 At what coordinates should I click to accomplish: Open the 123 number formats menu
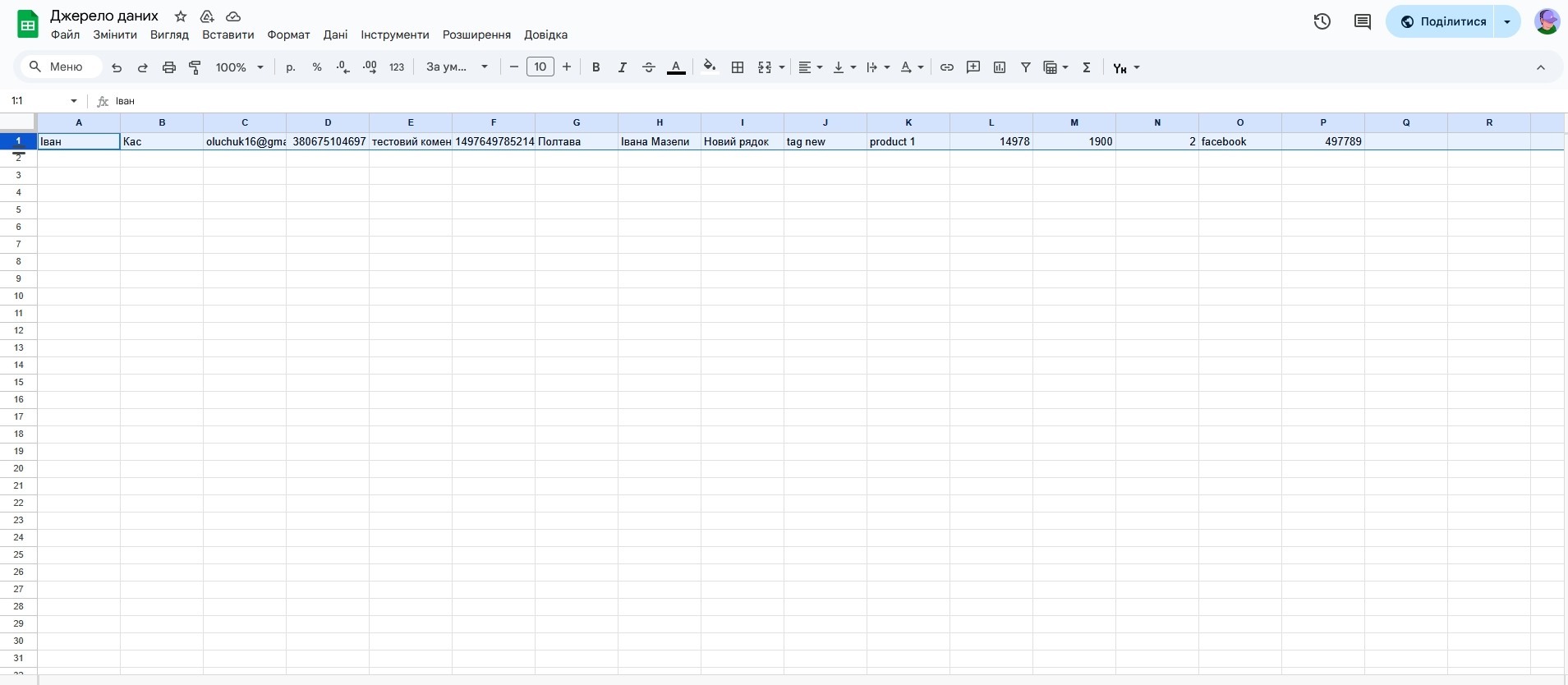pyautogui.click(x=397, y=67)
